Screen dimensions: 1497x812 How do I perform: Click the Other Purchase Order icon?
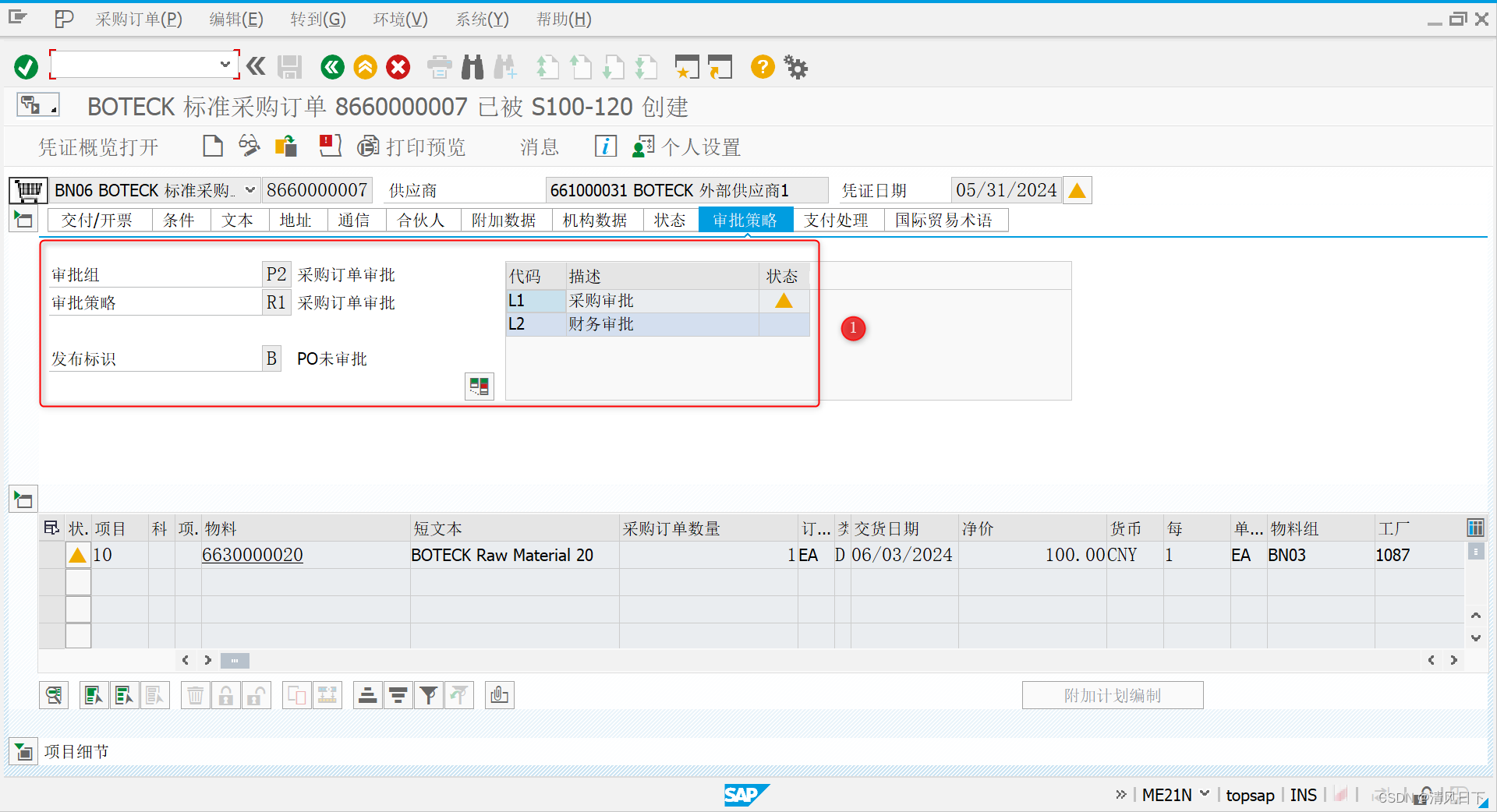coord(286,146)
